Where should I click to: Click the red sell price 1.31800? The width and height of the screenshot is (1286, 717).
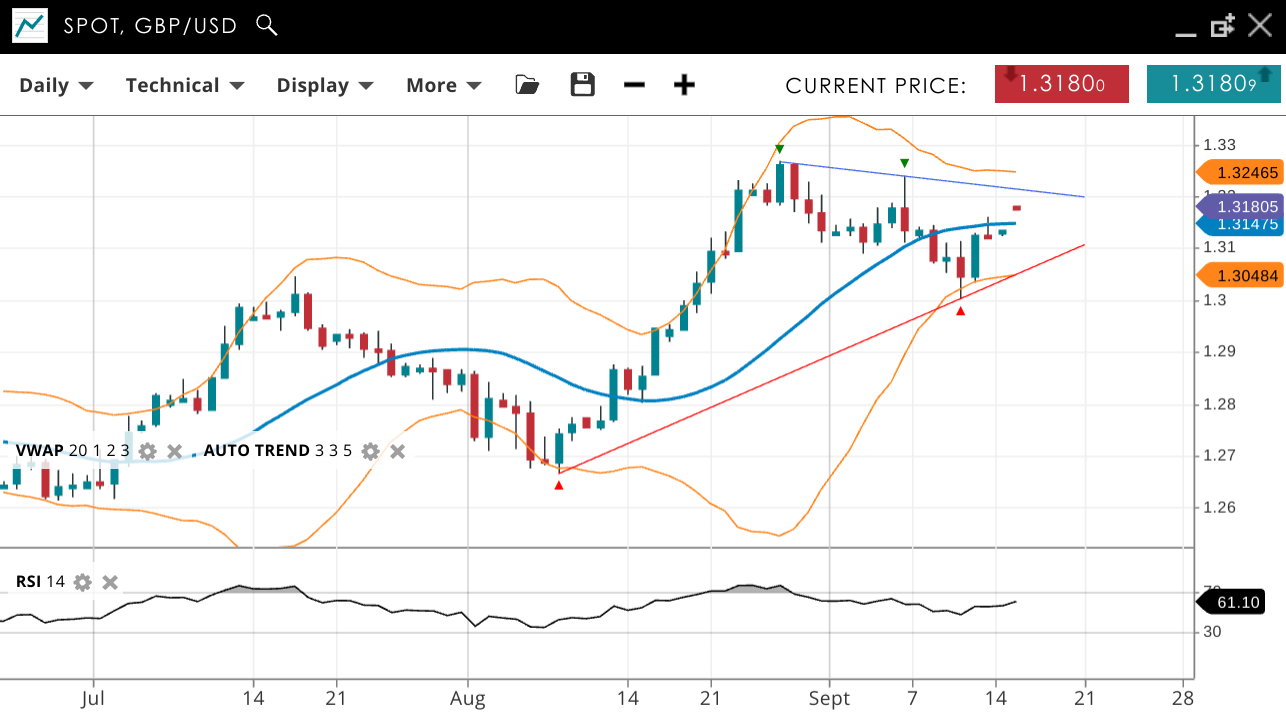pyautogui.click(x=1061, y=84)
